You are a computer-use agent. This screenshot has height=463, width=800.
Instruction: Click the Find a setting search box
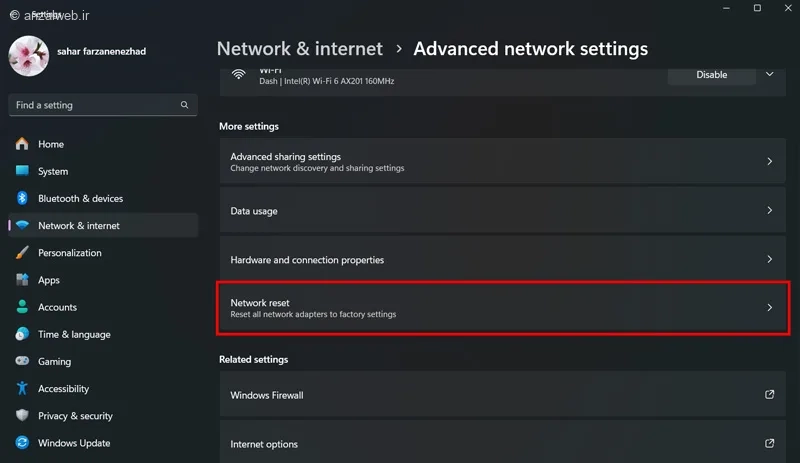tap(95, 105)
